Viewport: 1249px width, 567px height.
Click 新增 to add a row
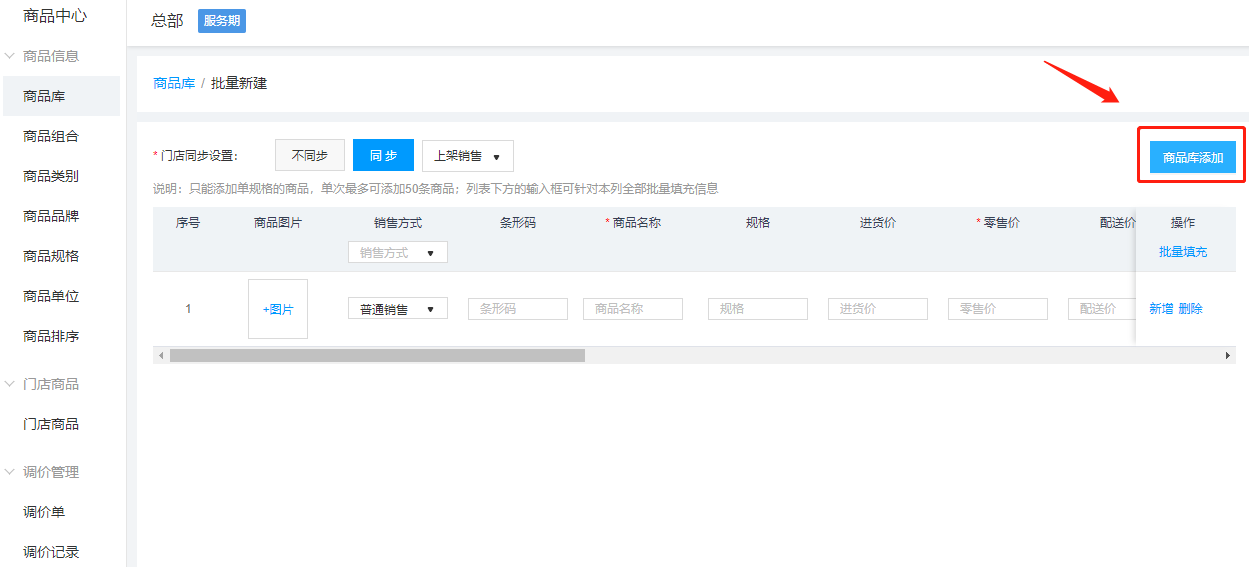[x=1161, y=309]
